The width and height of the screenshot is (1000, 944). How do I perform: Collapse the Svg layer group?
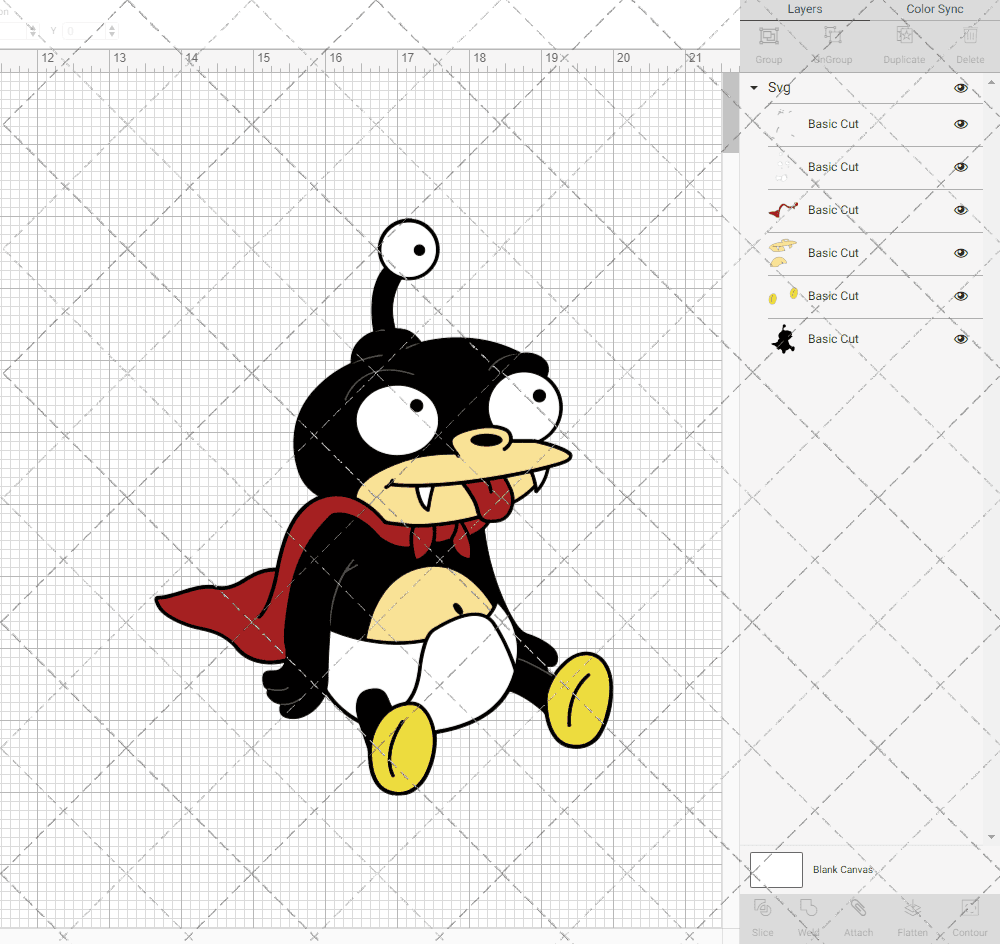click(754, 87)
